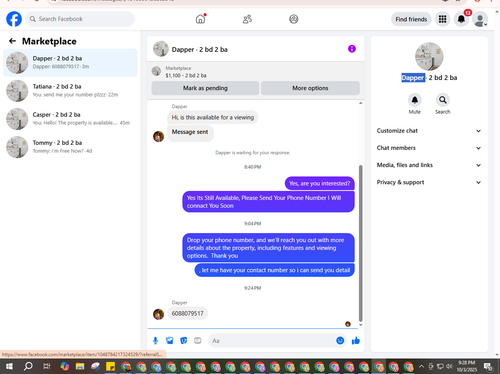Expand the Privacy & support section
The image size is (500, 374).
pos(429,182)
